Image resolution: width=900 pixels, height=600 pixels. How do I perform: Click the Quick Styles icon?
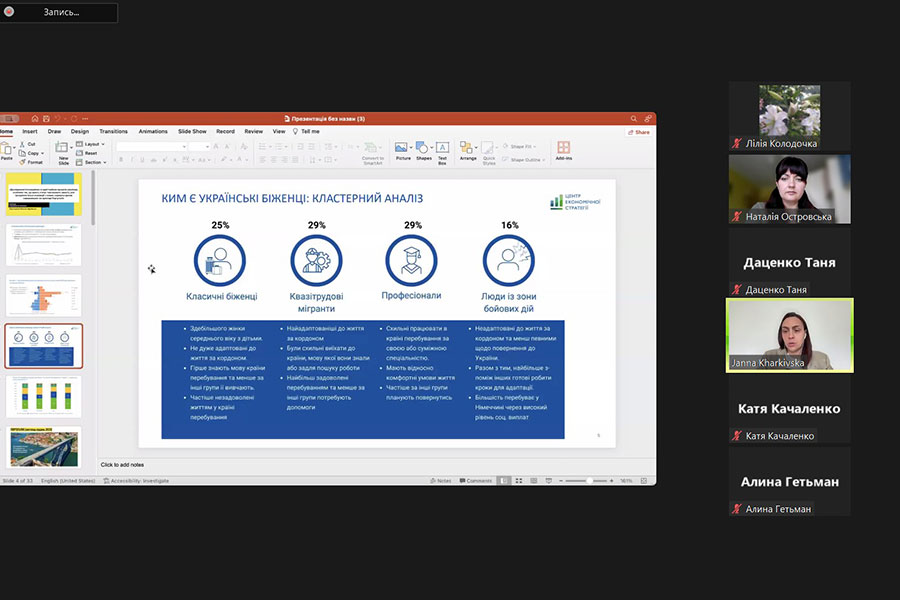pos(489,149)
